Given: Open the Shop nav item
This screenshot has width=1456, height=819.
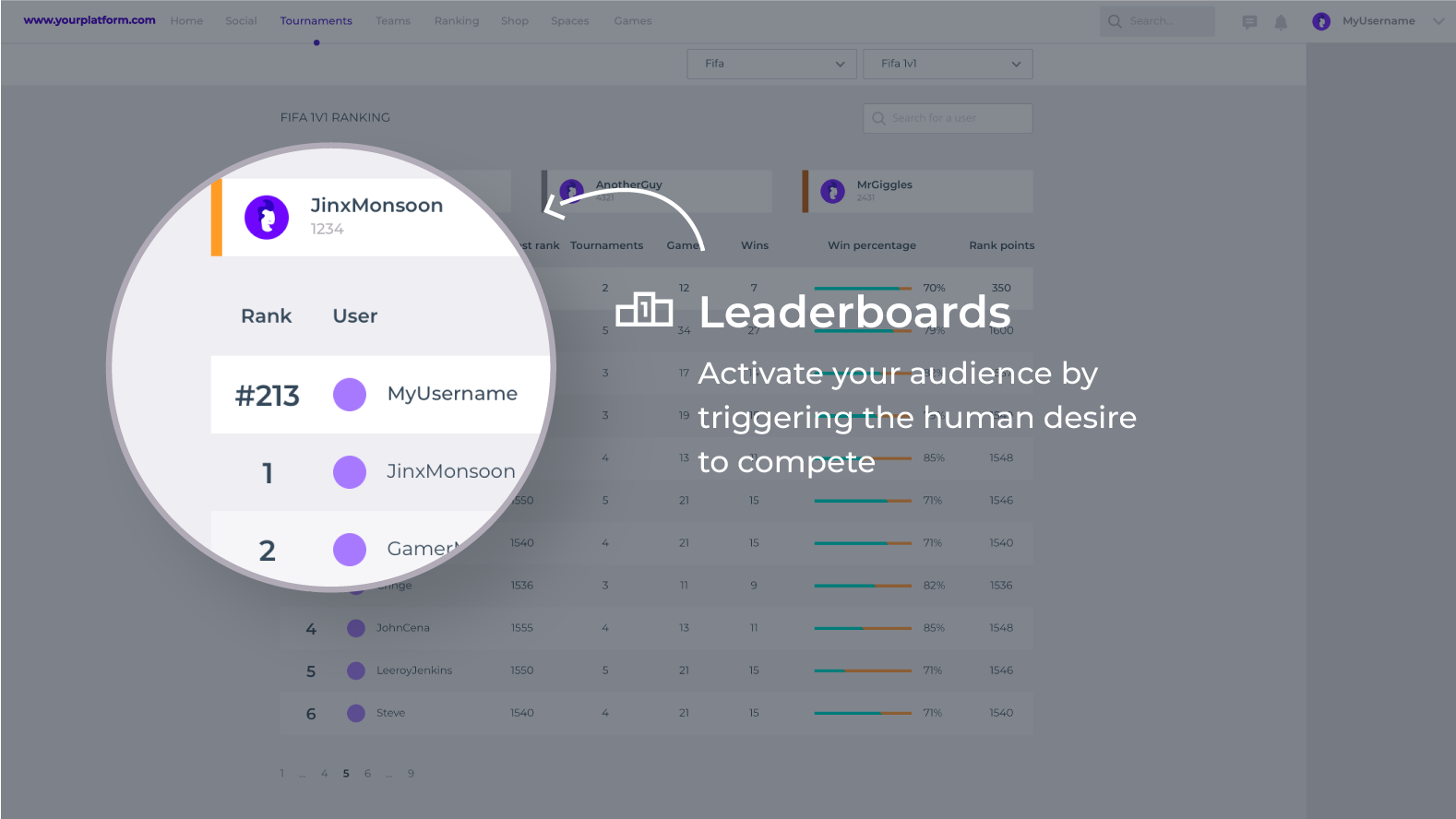Looking at the screenshot, I should pyautogui.click(x=515, y=21).
